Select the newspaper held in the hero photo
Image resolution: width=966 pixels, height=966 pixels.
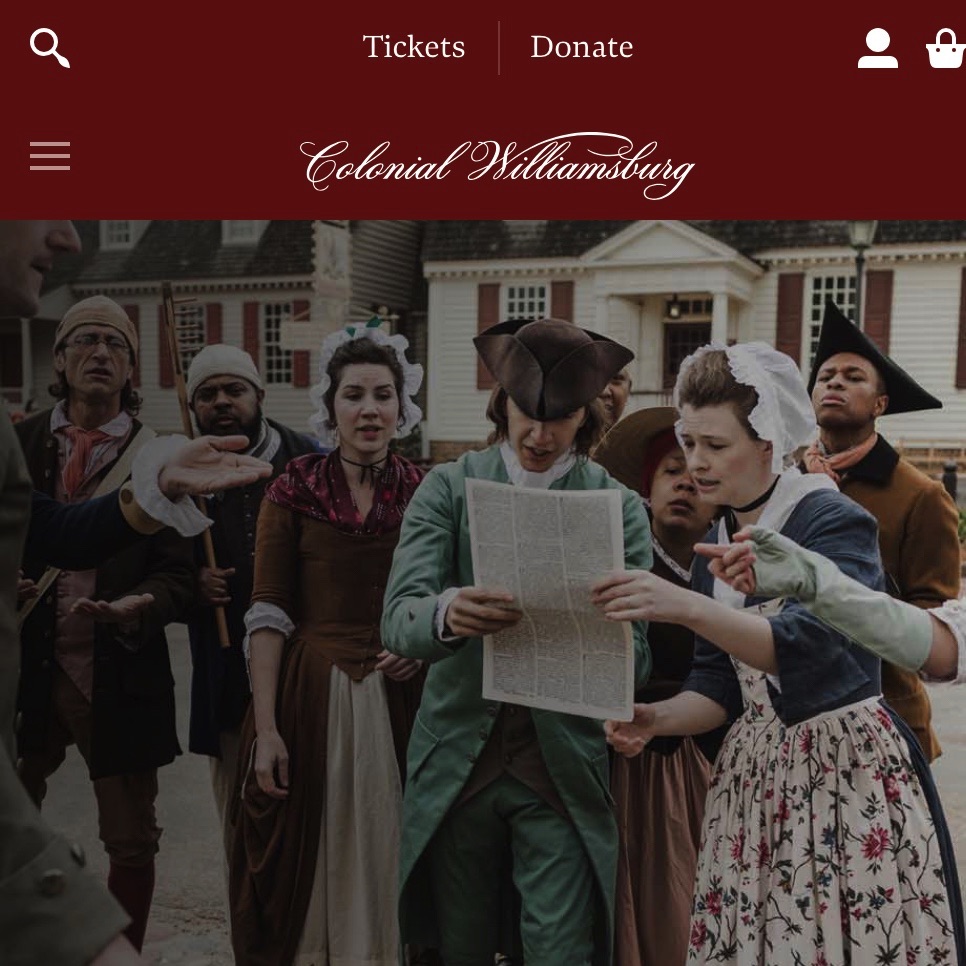[x=550, y=598]
